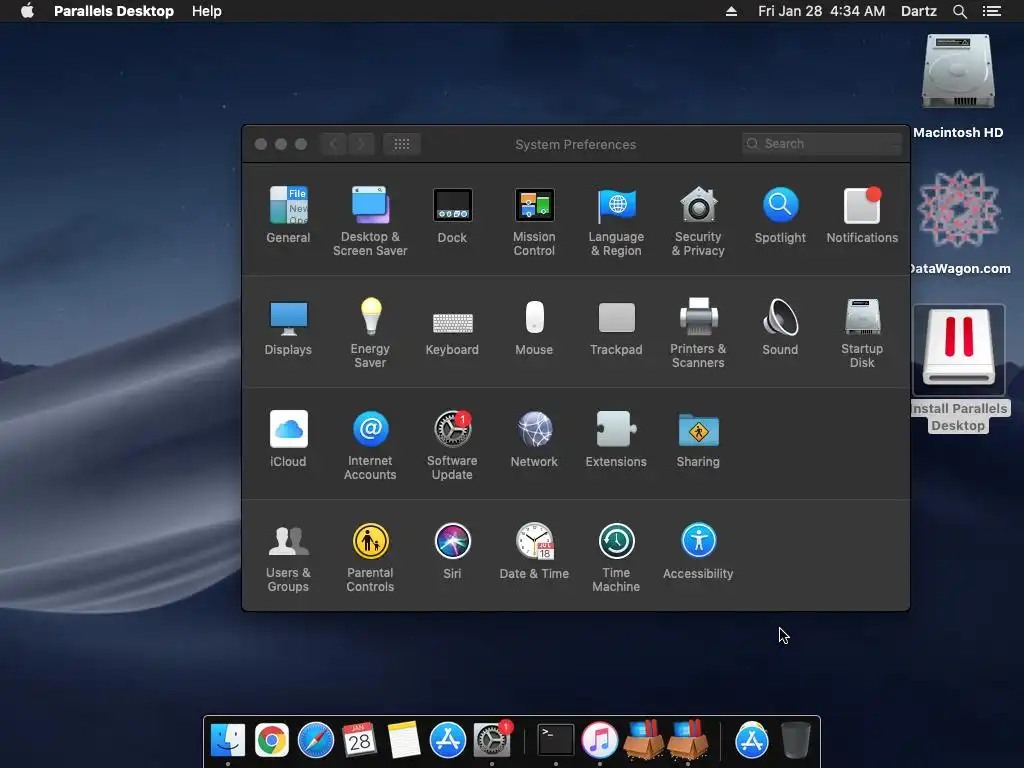The image size is (1024, 768).
Task: Open the Trackpad preferences pane
Action: [616, 327]
